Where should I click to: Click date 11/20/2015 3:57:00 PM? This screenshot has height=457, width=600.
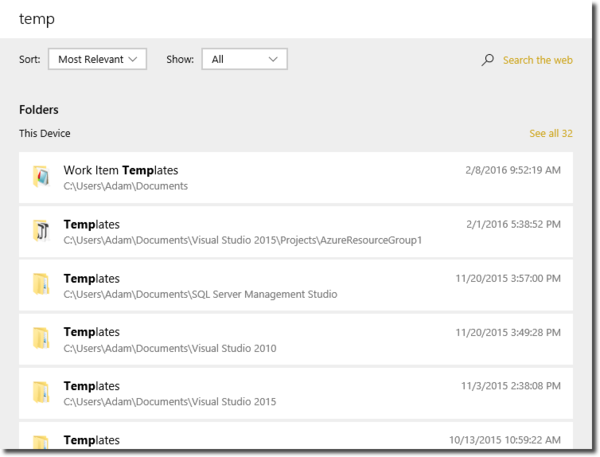(x=508, y=278)
